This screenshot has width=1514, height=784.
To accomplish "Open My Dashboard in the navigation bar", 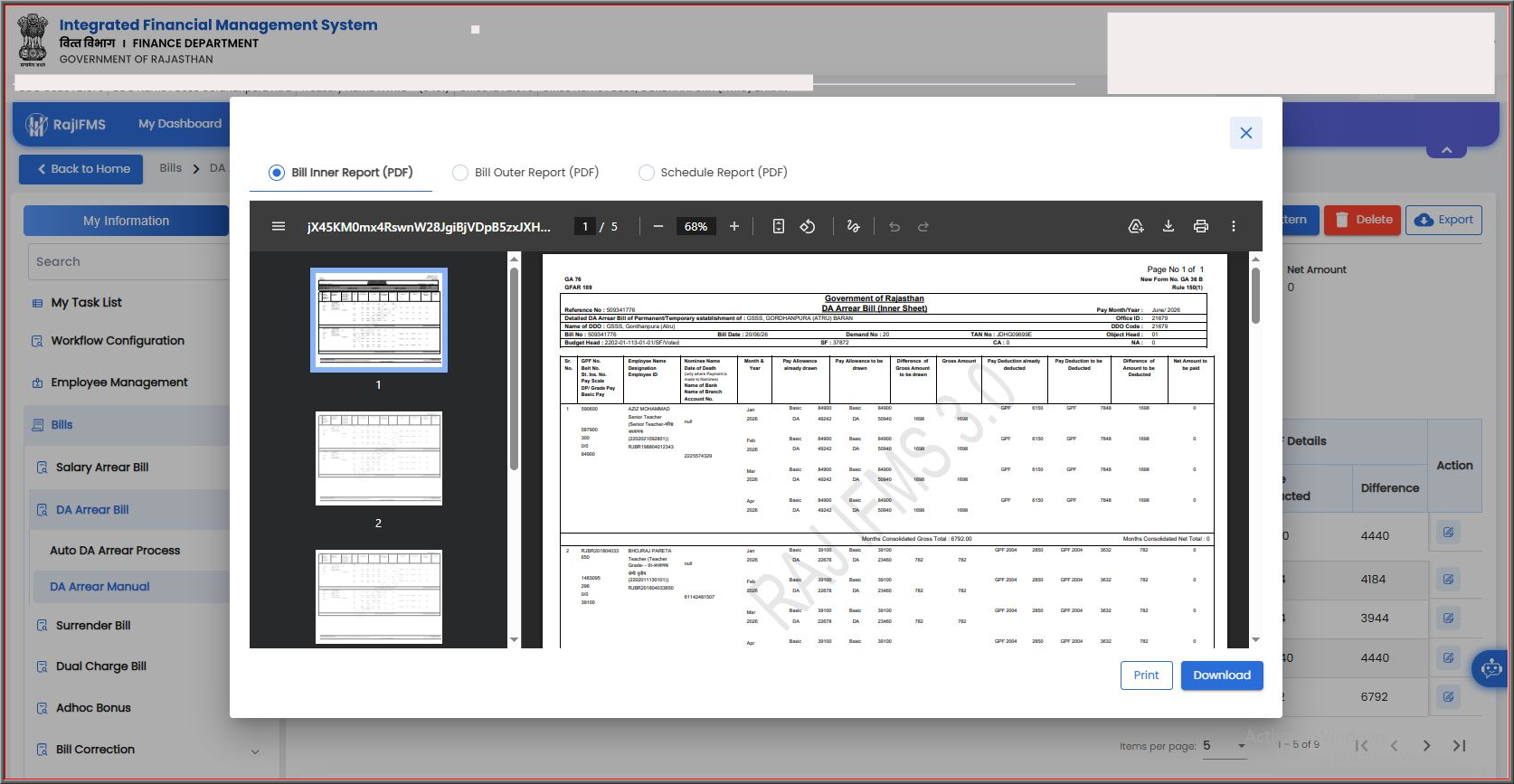I will click(180, 124).
